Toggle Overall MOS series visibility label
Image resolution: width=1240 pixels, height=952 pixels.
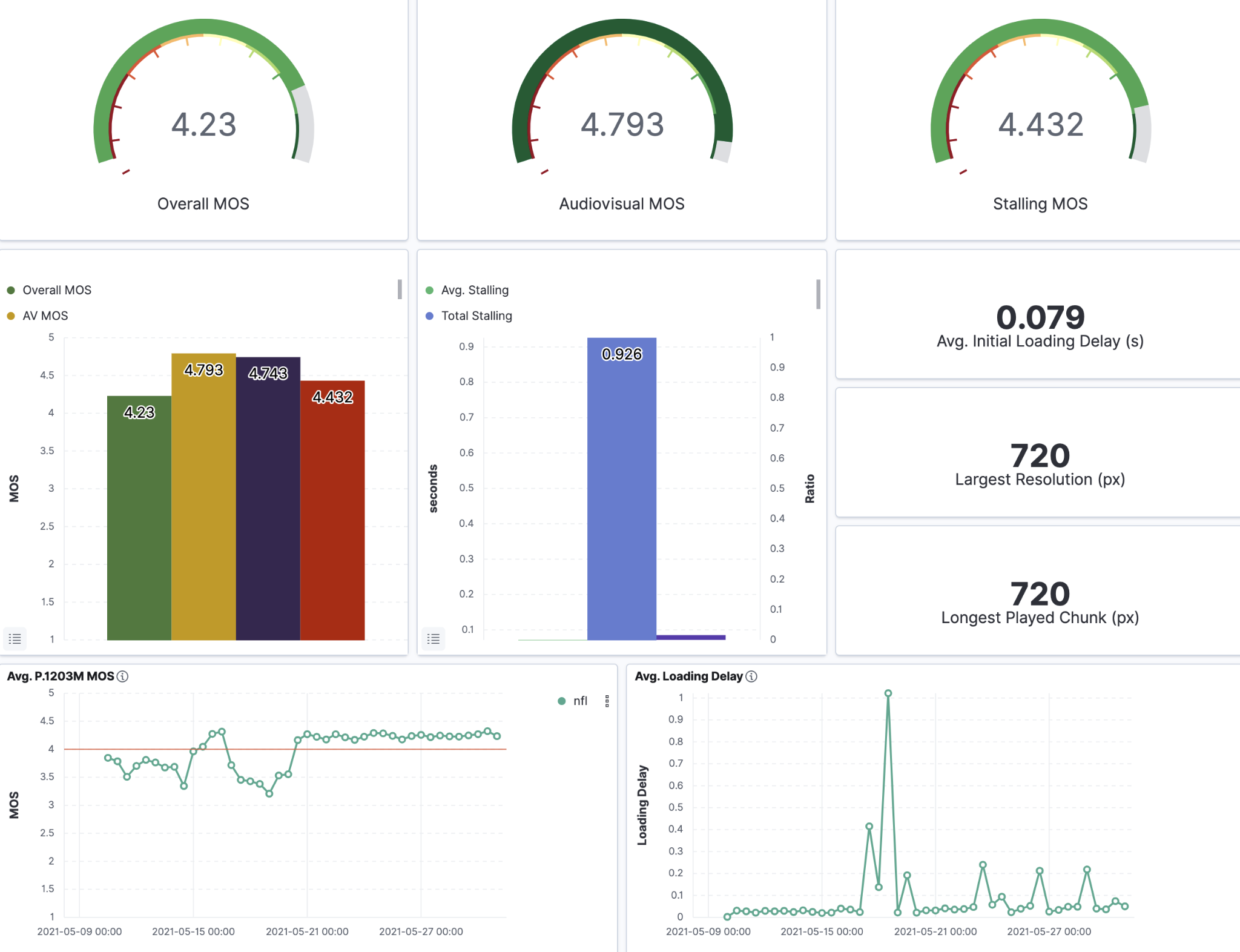coord(57,290)
